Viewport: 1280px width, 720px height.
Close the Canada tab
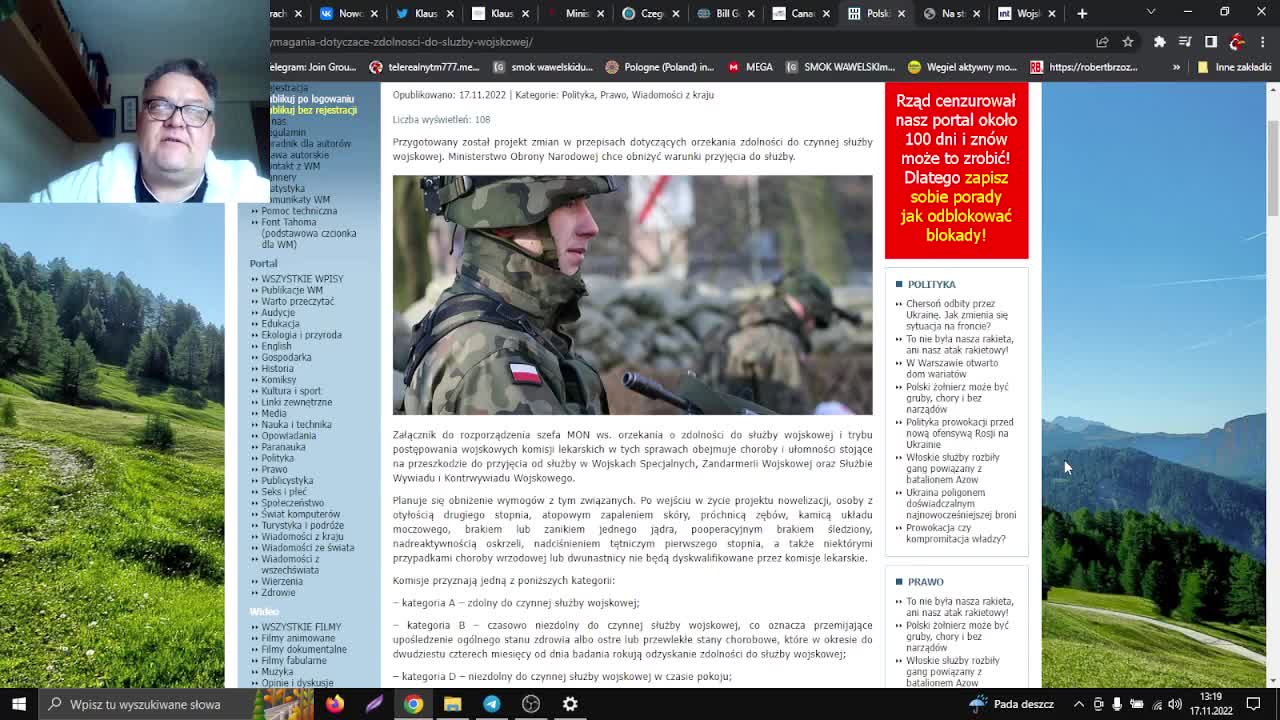tap(826, 13)
